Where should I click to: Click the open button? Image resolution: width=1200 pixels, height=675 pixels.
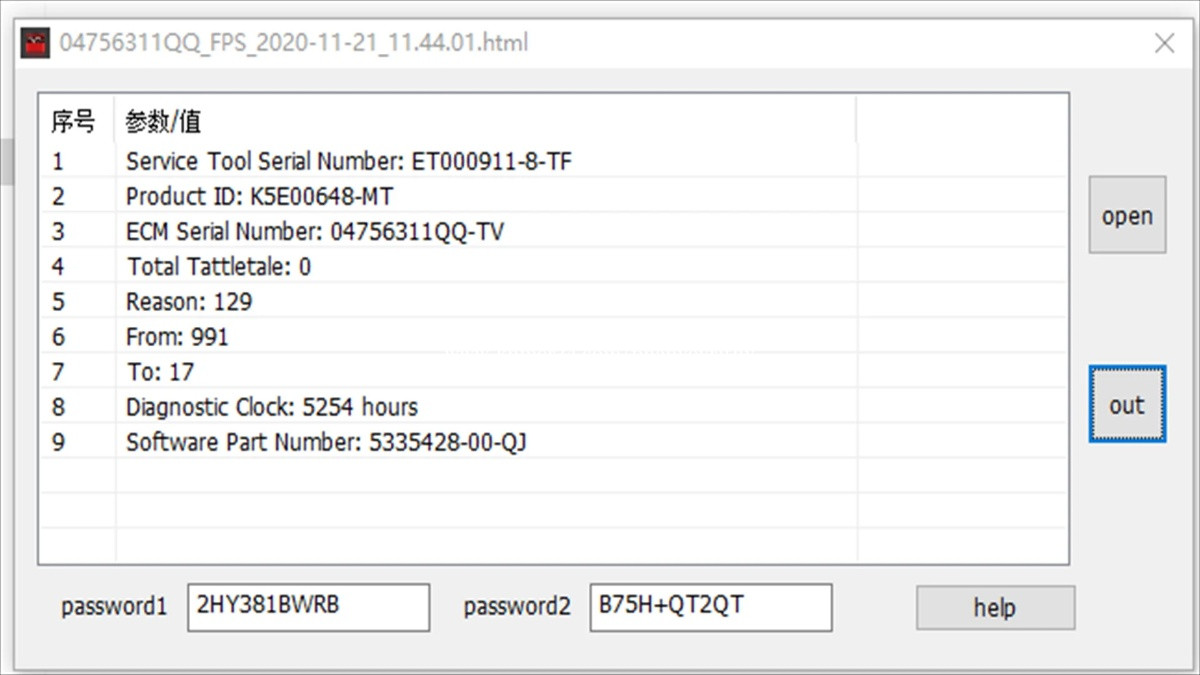pos(1127,215)
